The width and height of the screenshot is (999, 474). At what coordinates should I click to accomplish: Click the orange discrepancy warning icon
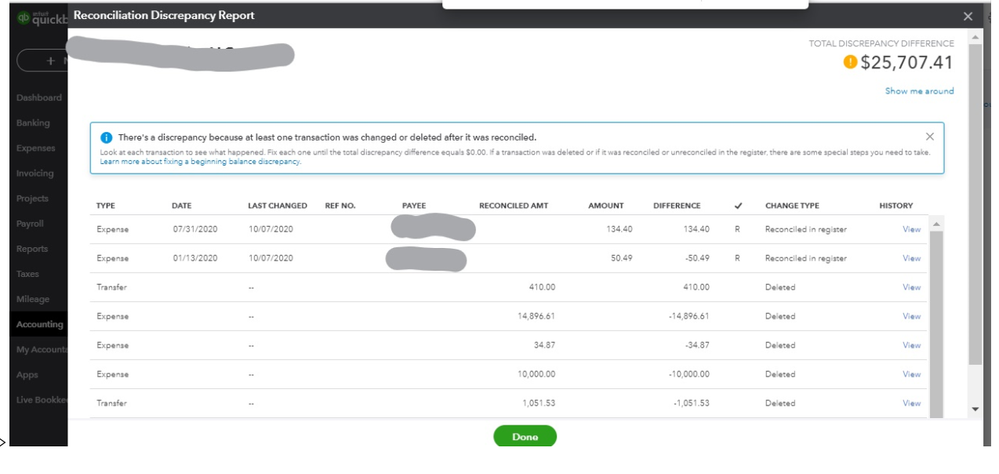coord(850,62)
